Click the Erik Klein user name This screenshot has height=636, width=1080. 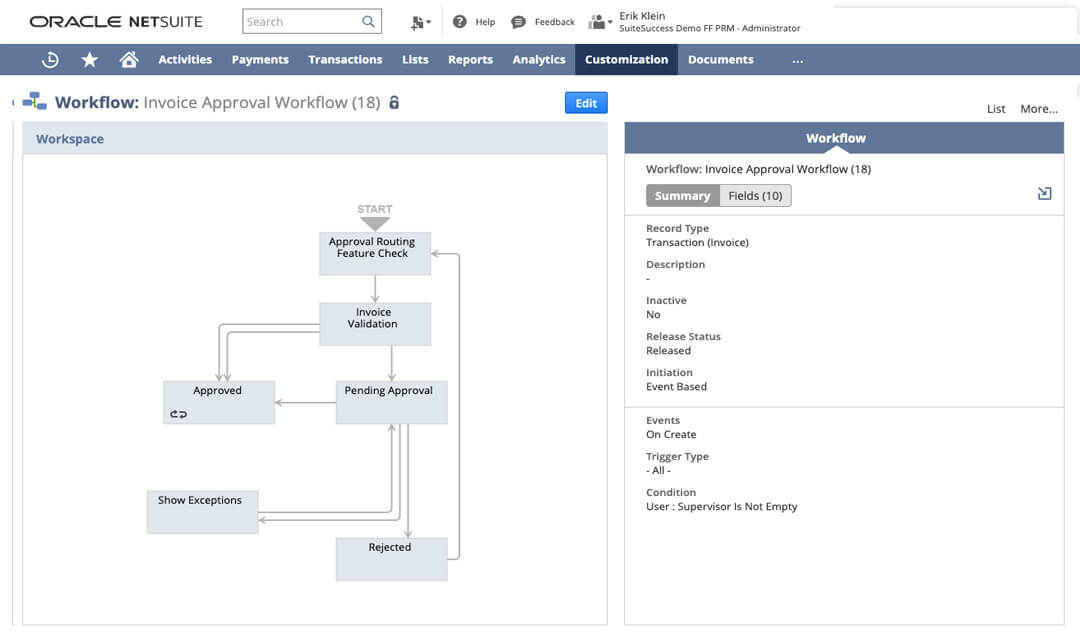(x=642, y=15)
